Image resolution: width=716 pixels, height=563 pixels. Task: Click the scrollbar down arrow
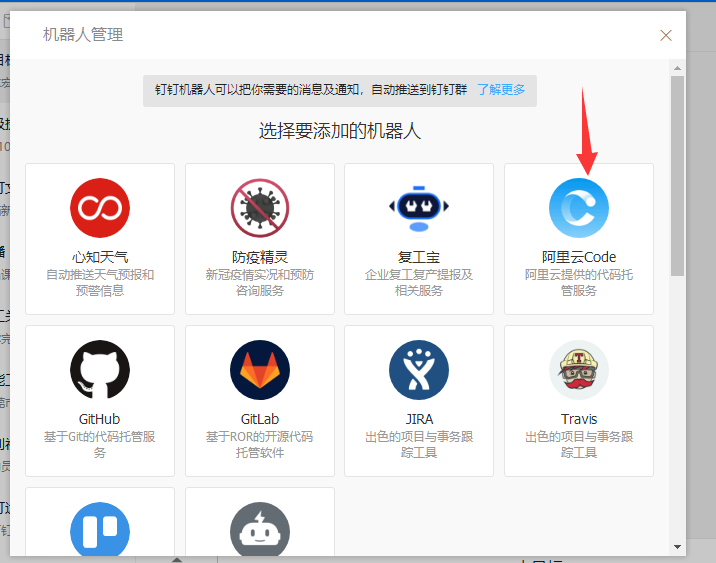(x=677, y=546)
